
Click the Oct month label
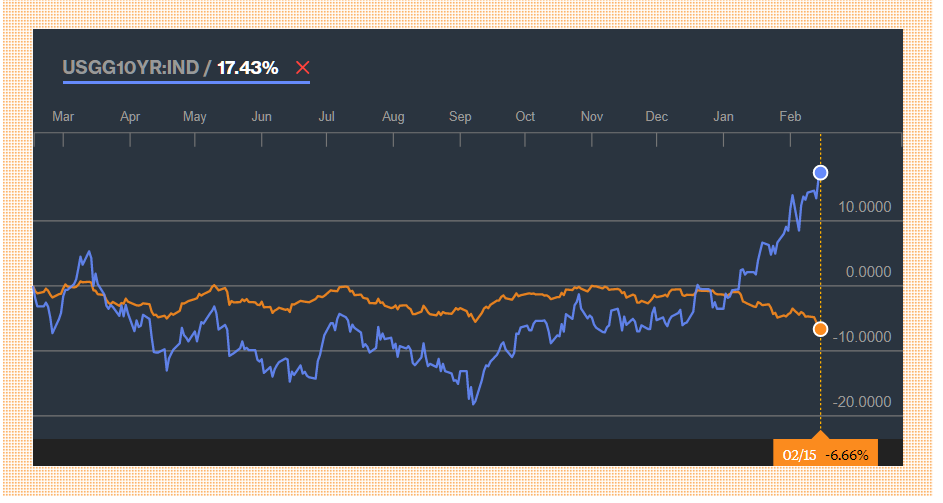(x=525, y=117)
